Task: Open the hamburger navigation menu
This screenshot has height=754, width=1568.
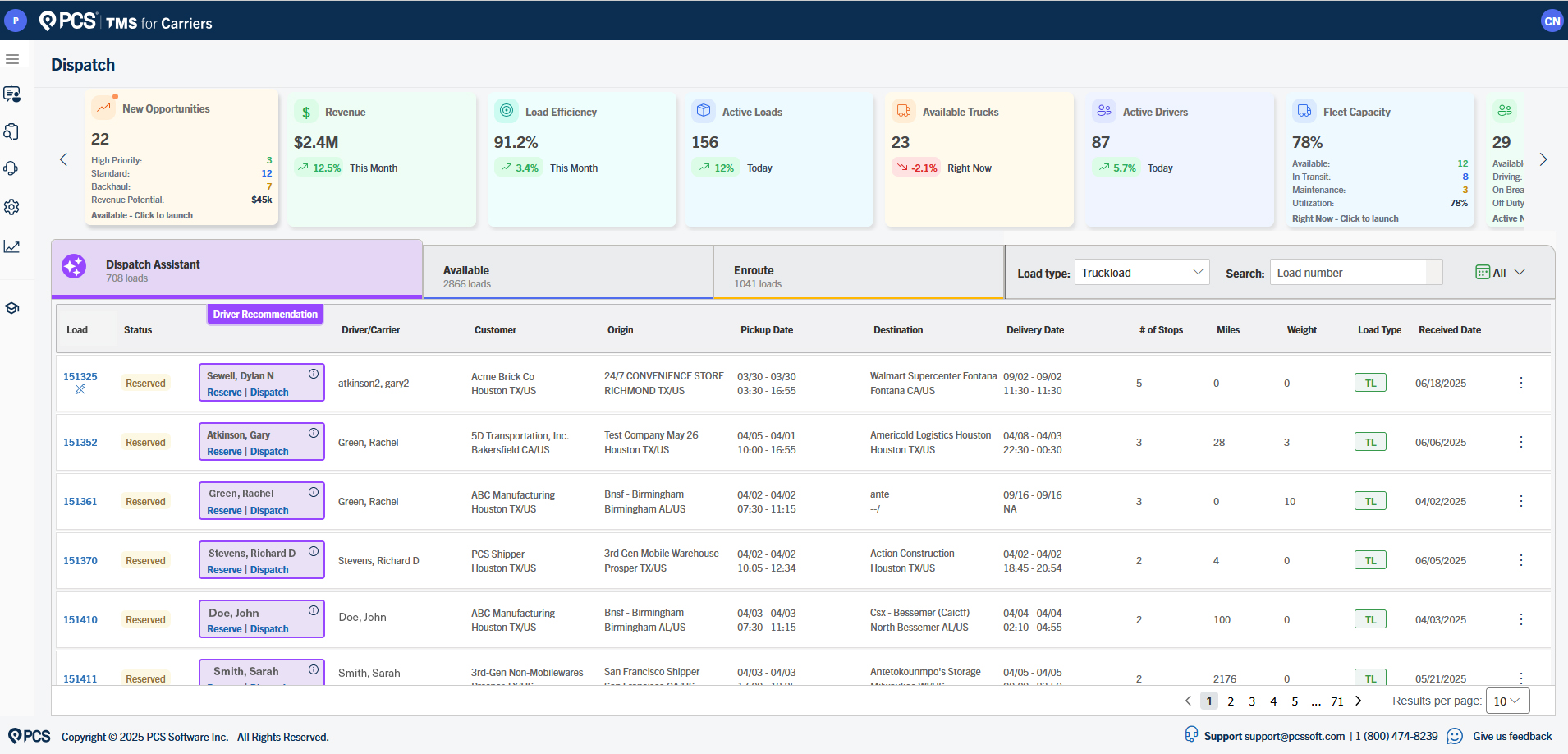Action: coord(12,59)
